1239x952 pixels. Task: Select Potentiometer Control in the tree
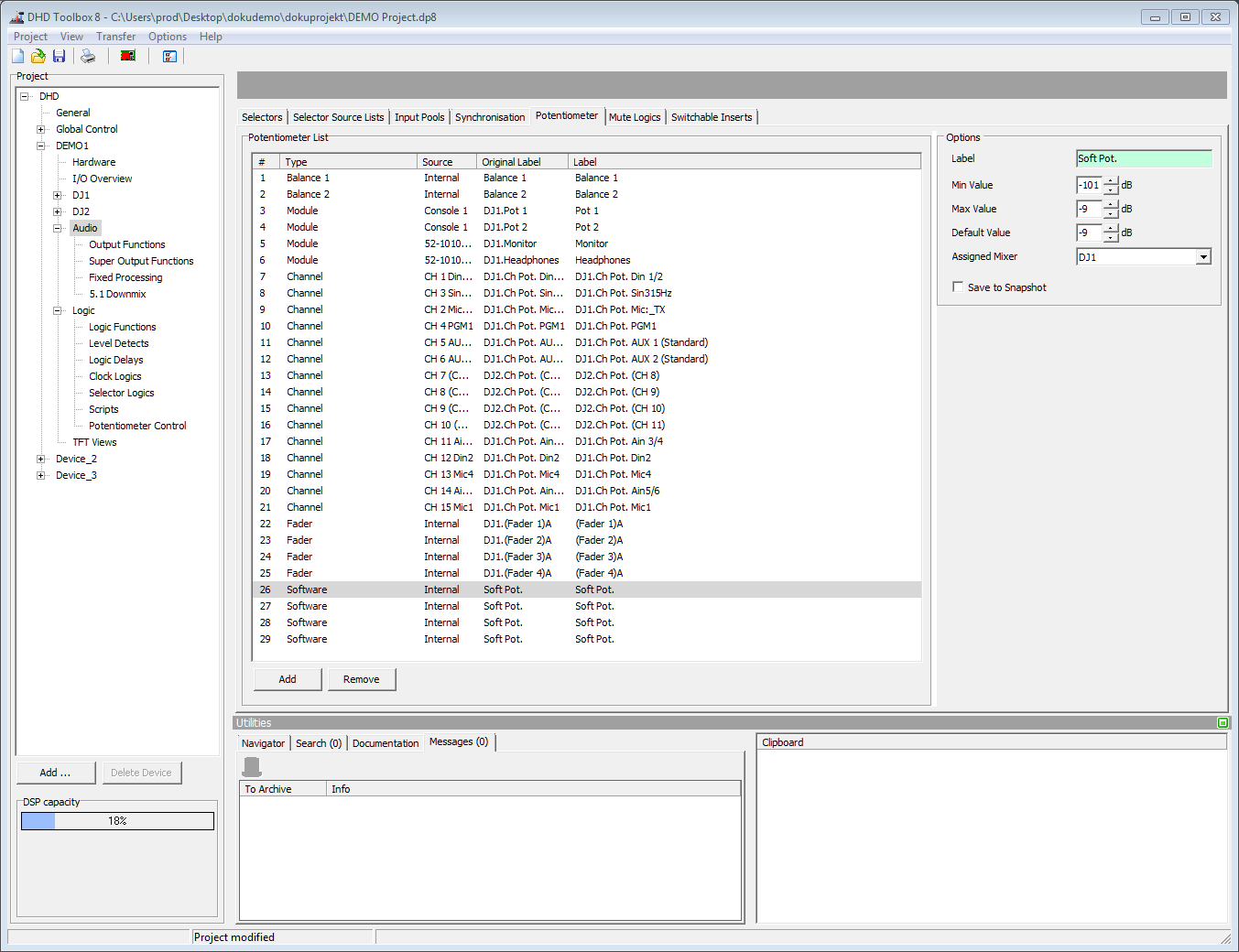pyautogui.click(x=137, y=426)
